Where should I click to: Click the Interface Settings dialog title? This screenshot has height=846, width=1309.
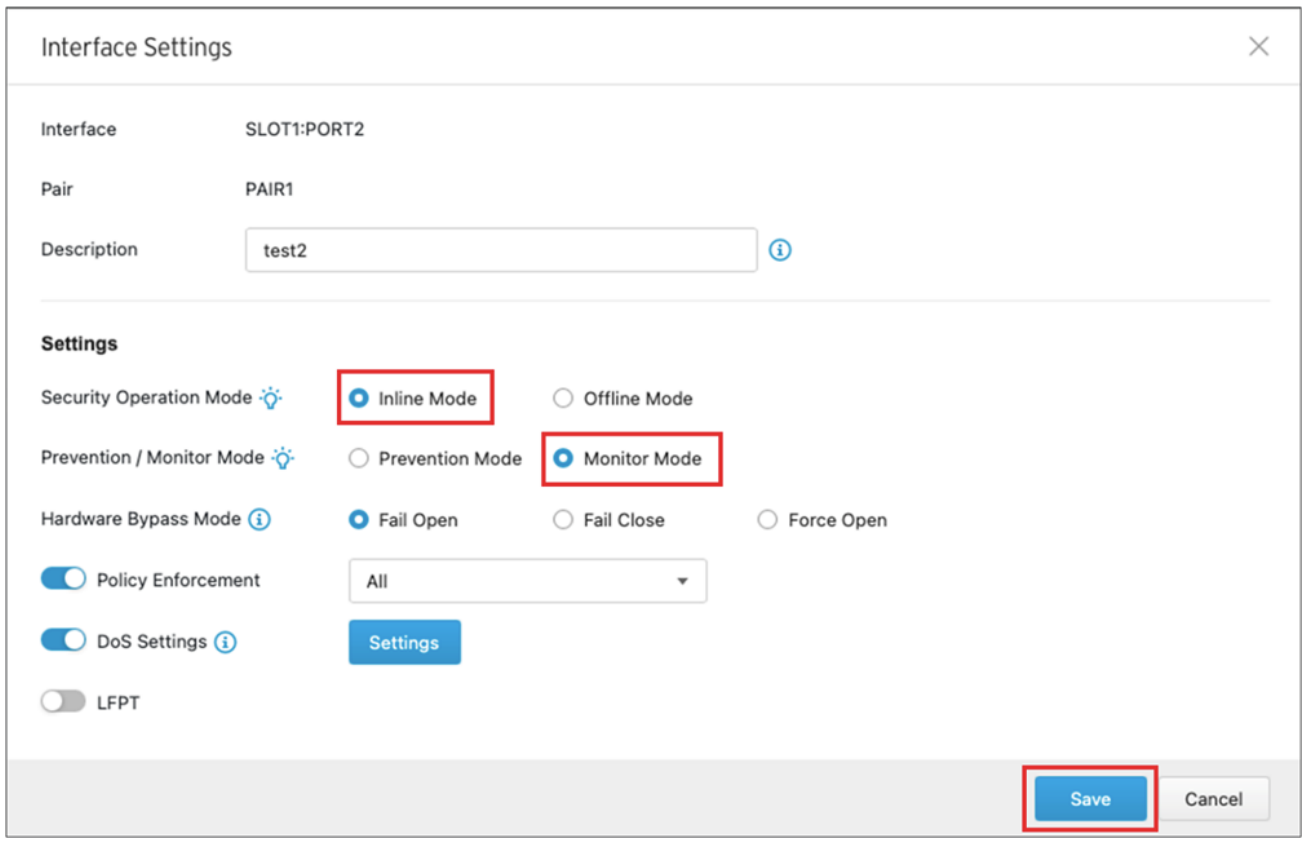[136, 47]
